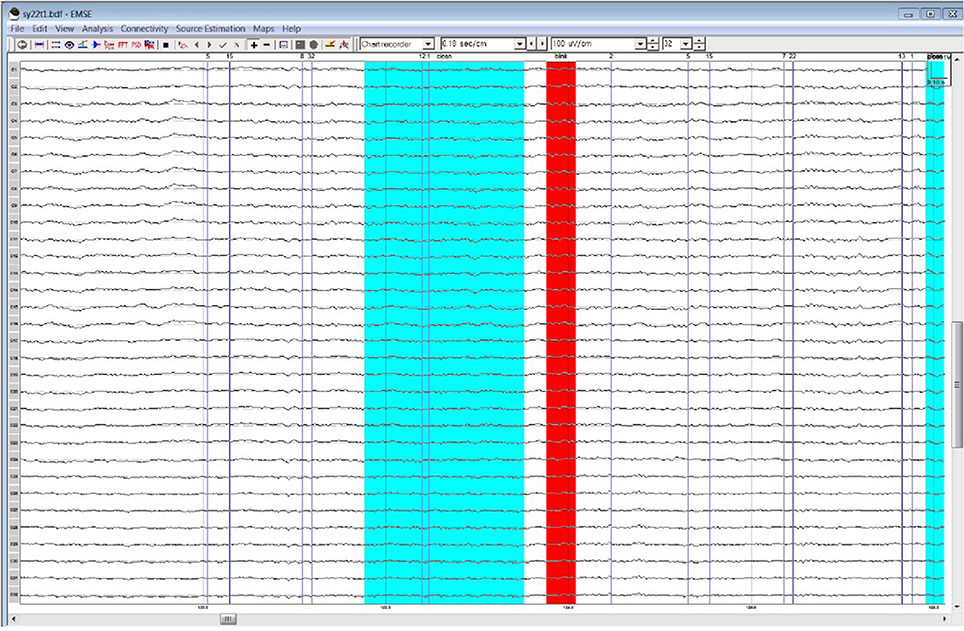The image size is (964, 631).
Task: Click the gray octagon toolbar icon
Action: click(314, 44)
